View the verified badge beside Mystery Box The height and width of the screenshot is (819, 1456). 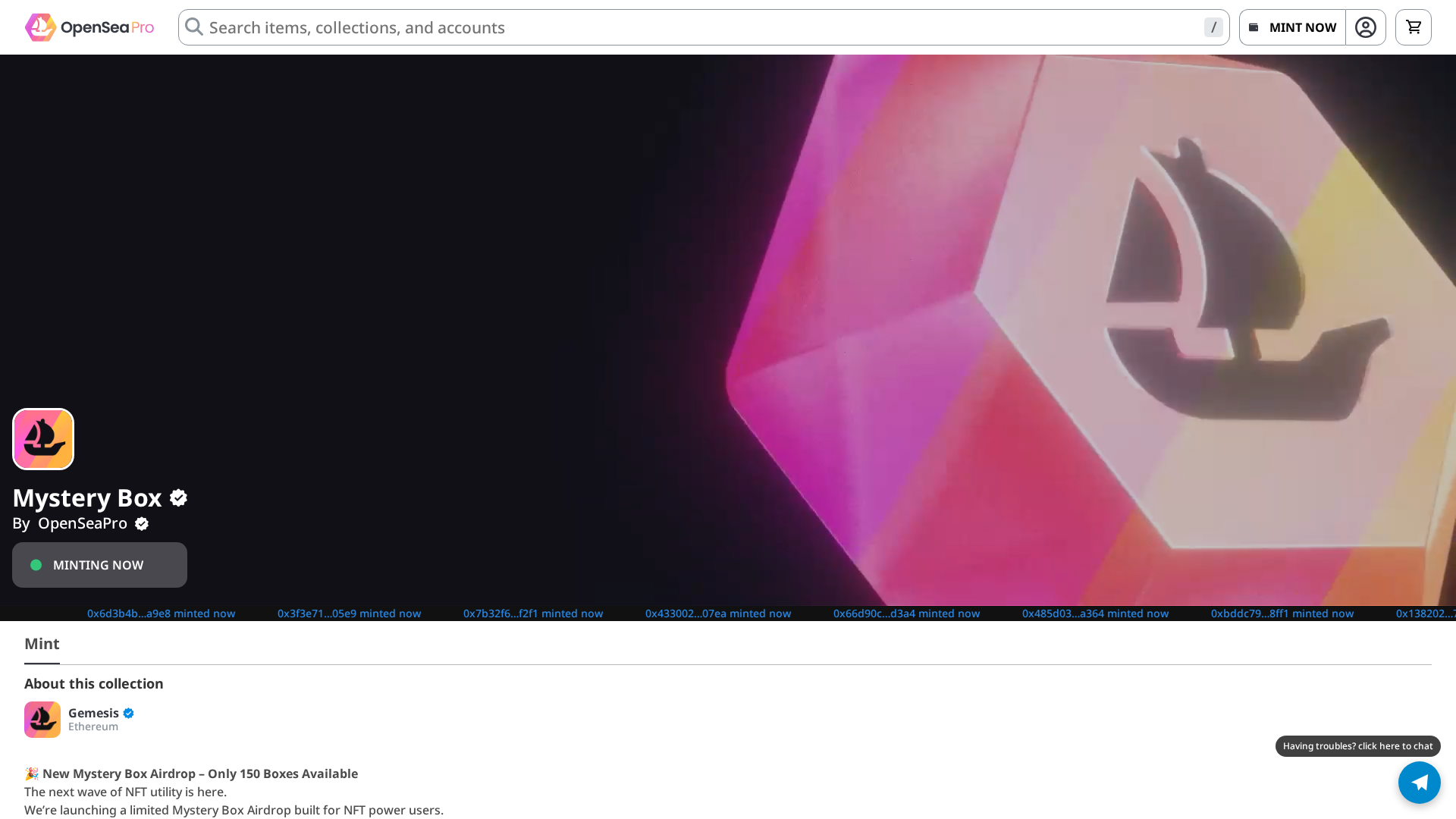pos(178,497)
